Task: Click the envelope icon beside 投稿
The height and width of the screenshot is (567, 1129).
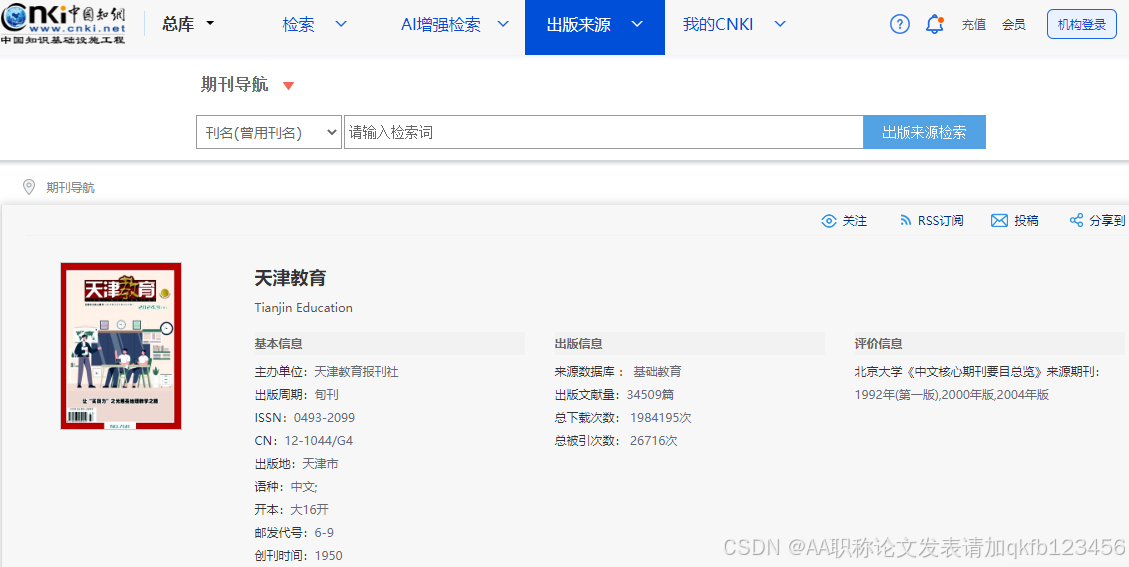Action: tap(999, 221)
